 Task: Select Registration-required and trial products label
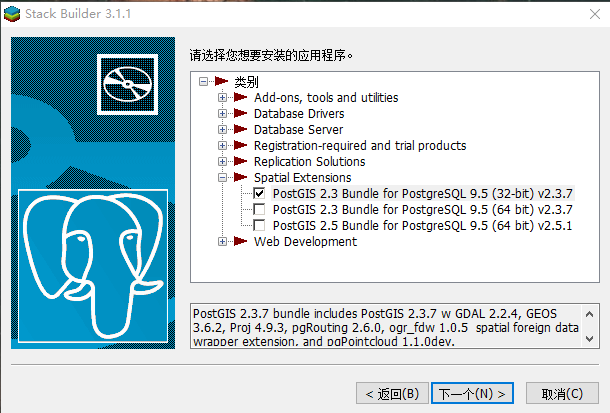pos(360,145)
